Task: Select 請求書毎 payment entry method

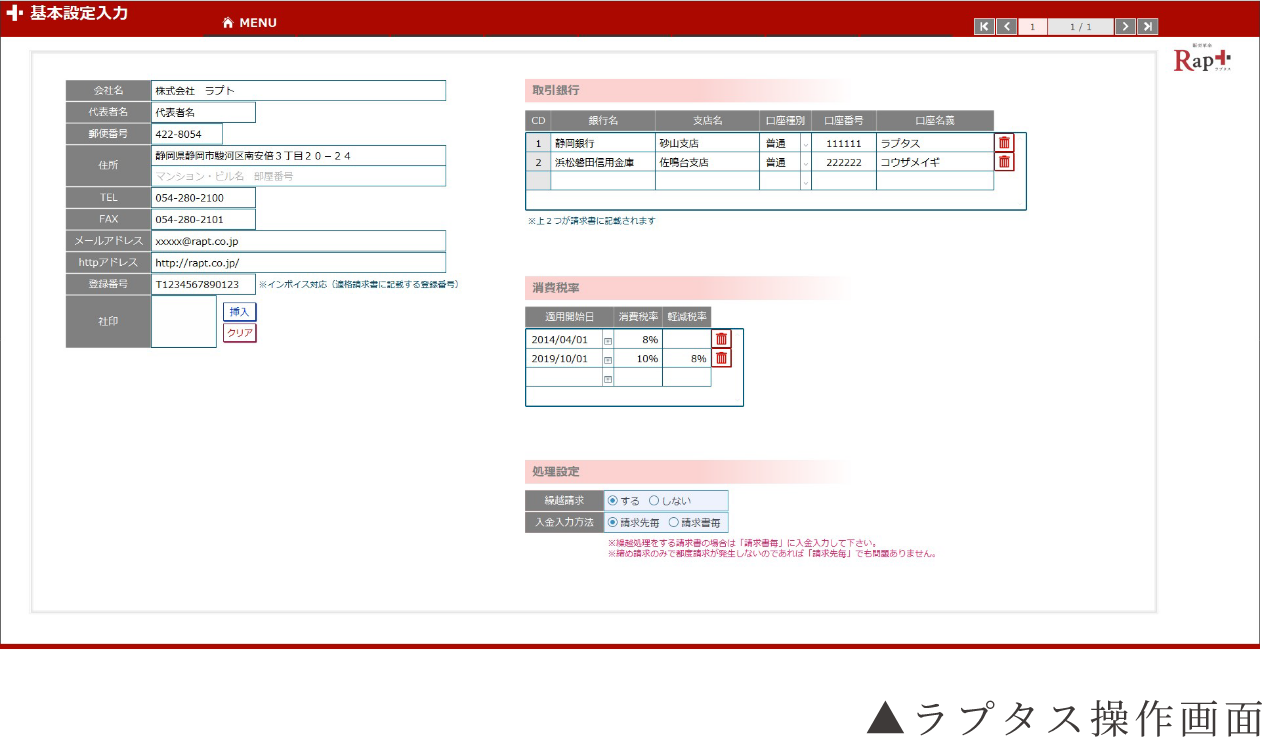Action: [x=673, y=522]
